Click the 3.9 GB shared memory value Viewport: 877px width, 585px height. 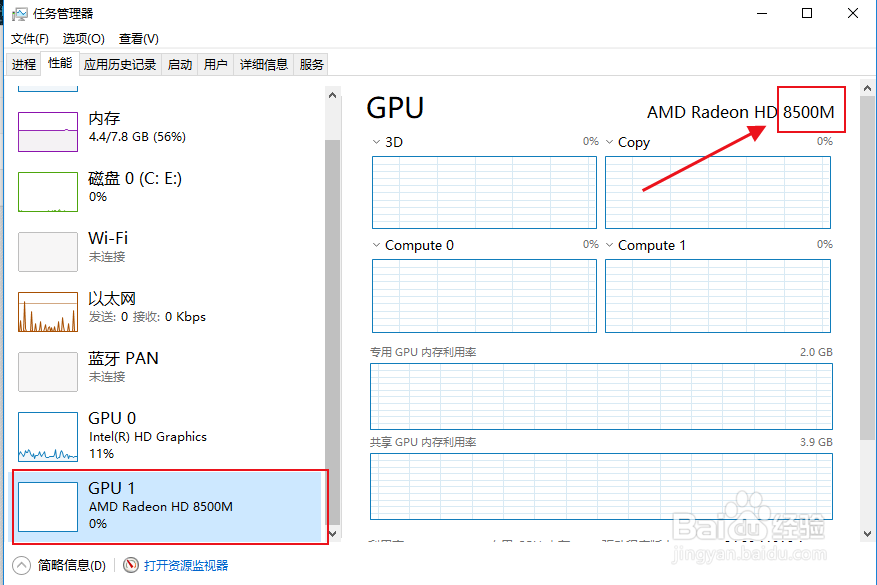[816, 442]
